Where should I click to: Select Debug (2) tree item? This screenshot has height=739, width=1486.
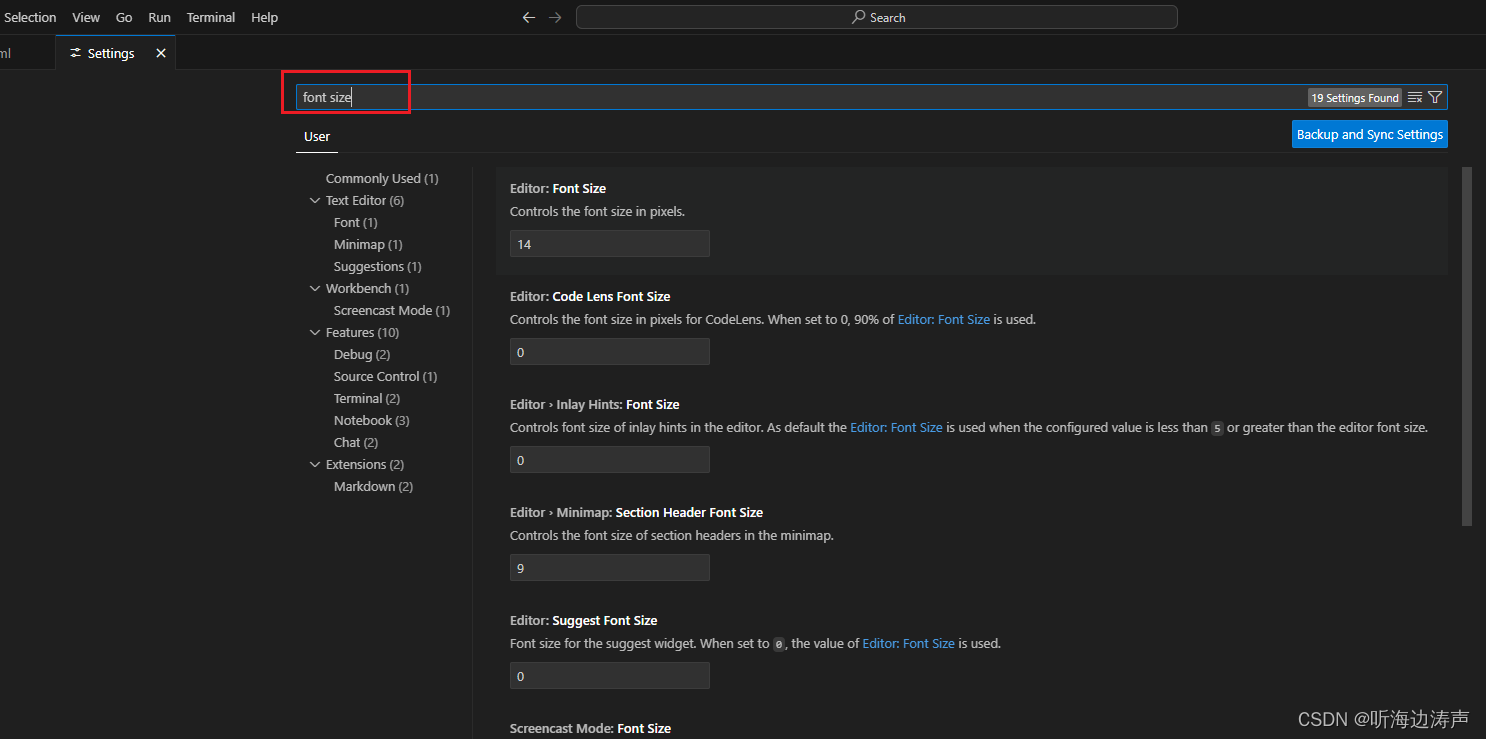(362, 354)
